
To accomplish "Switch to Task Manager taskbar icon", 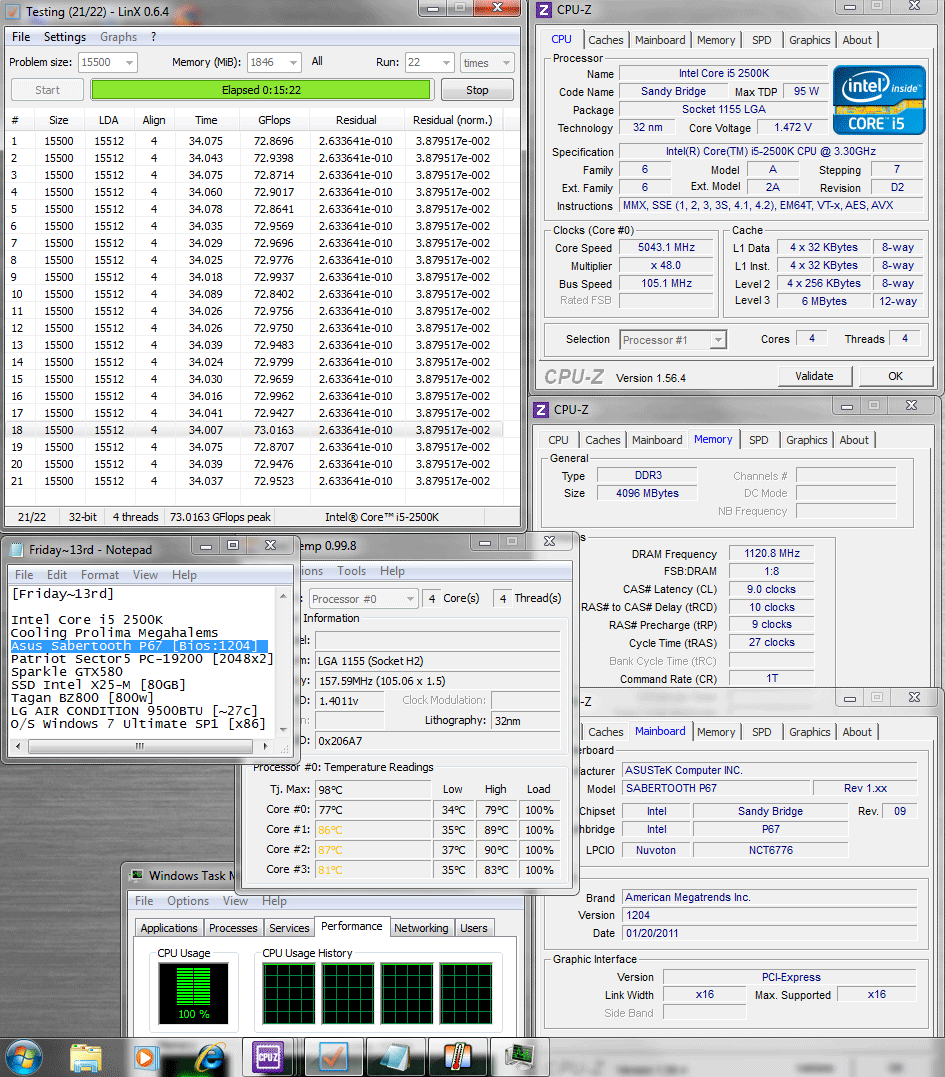I will (519, 1057).
